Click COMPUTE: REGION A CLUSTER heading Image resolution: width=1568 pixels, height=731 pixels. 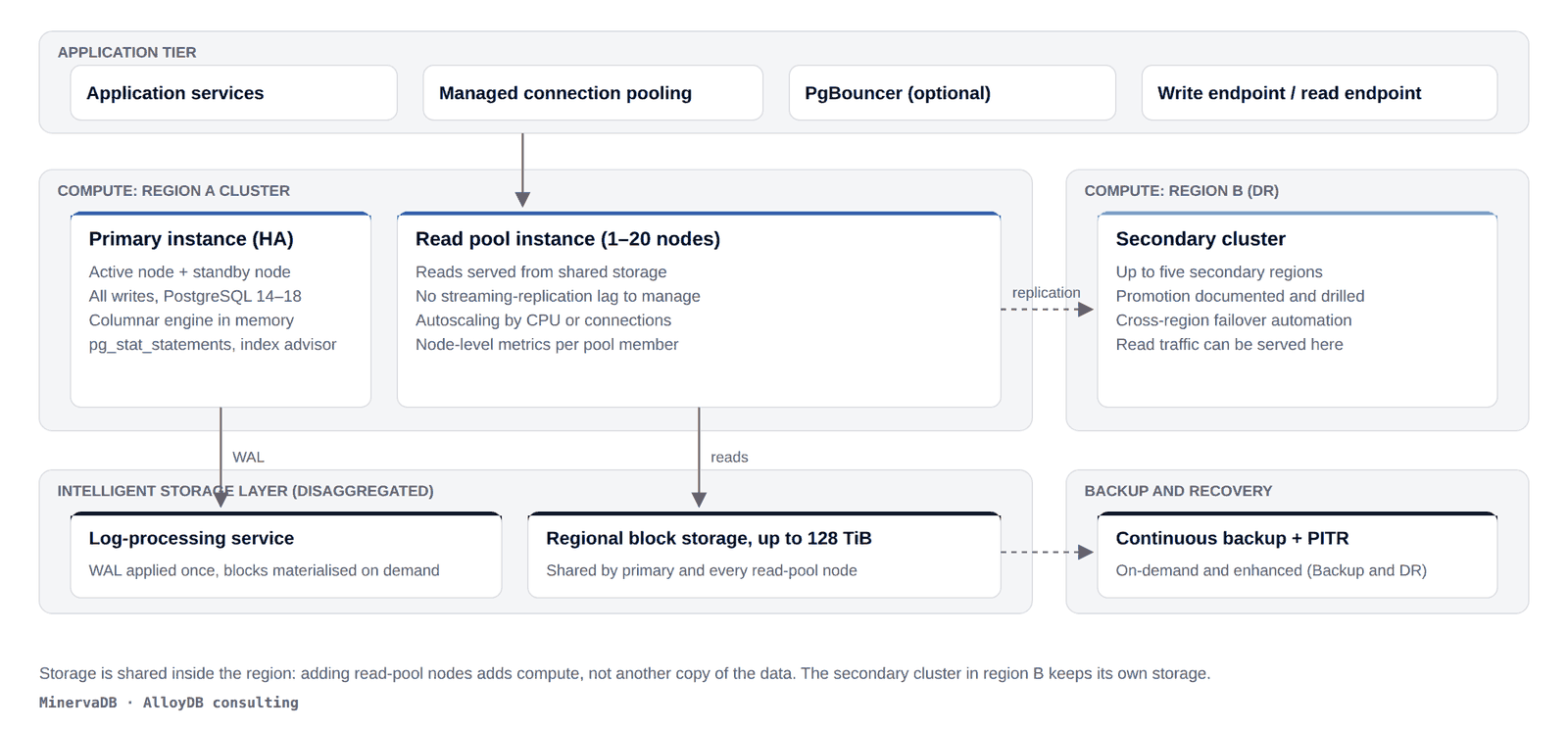[x=173, y=190]
